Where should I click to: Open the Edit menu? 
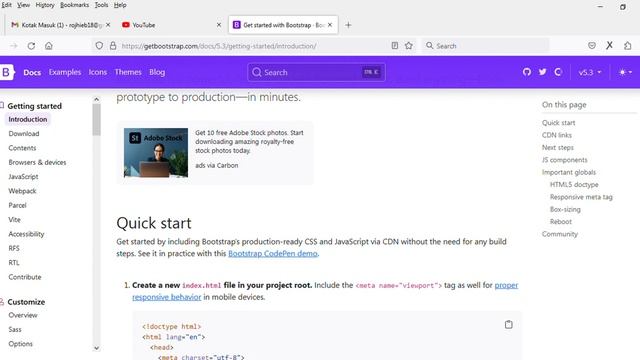(x=6, y=5)
